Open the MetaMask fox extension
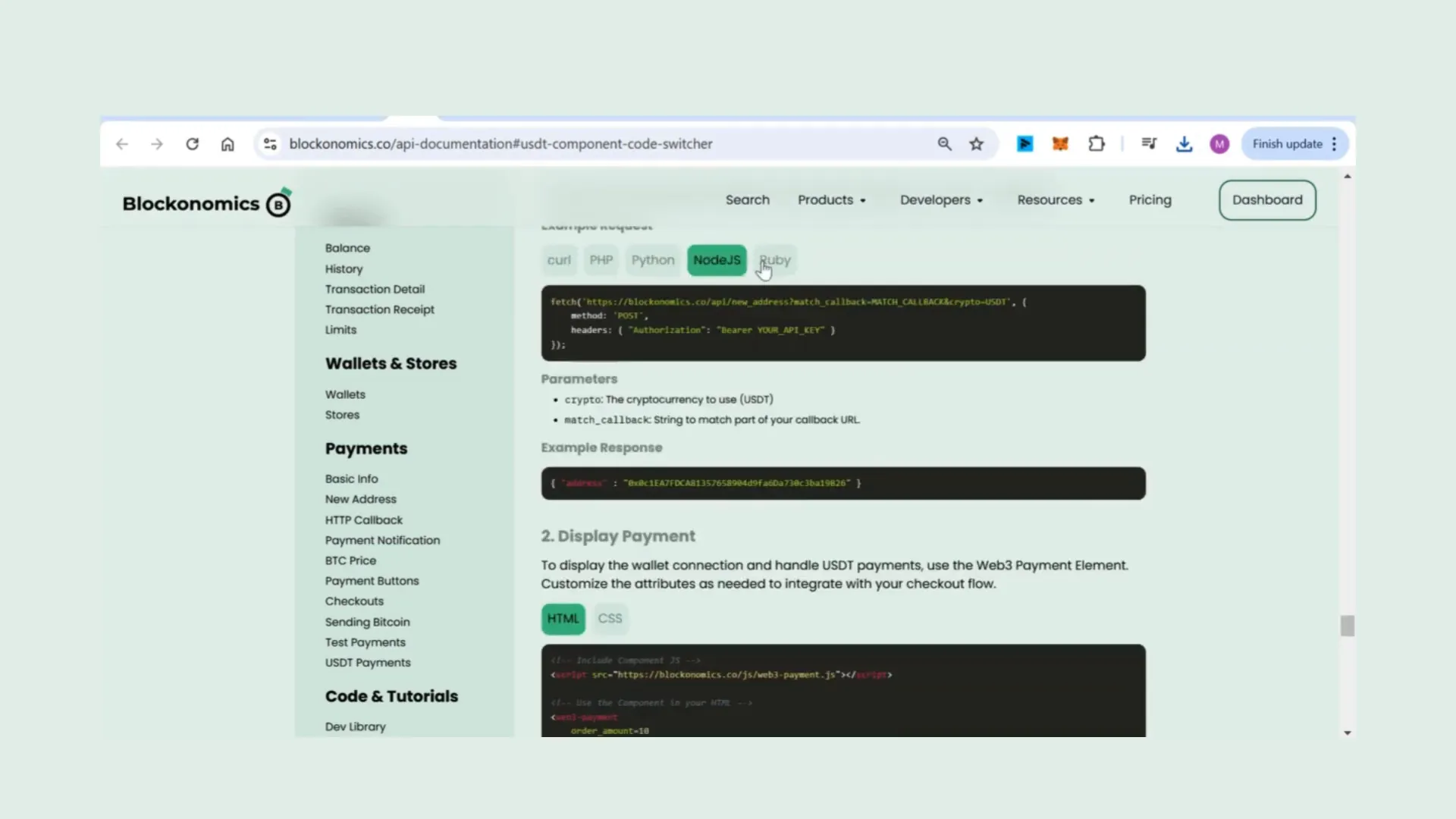Image resolution: width=1456 pixels, height=819 pixels. (x=1060, y=144)
